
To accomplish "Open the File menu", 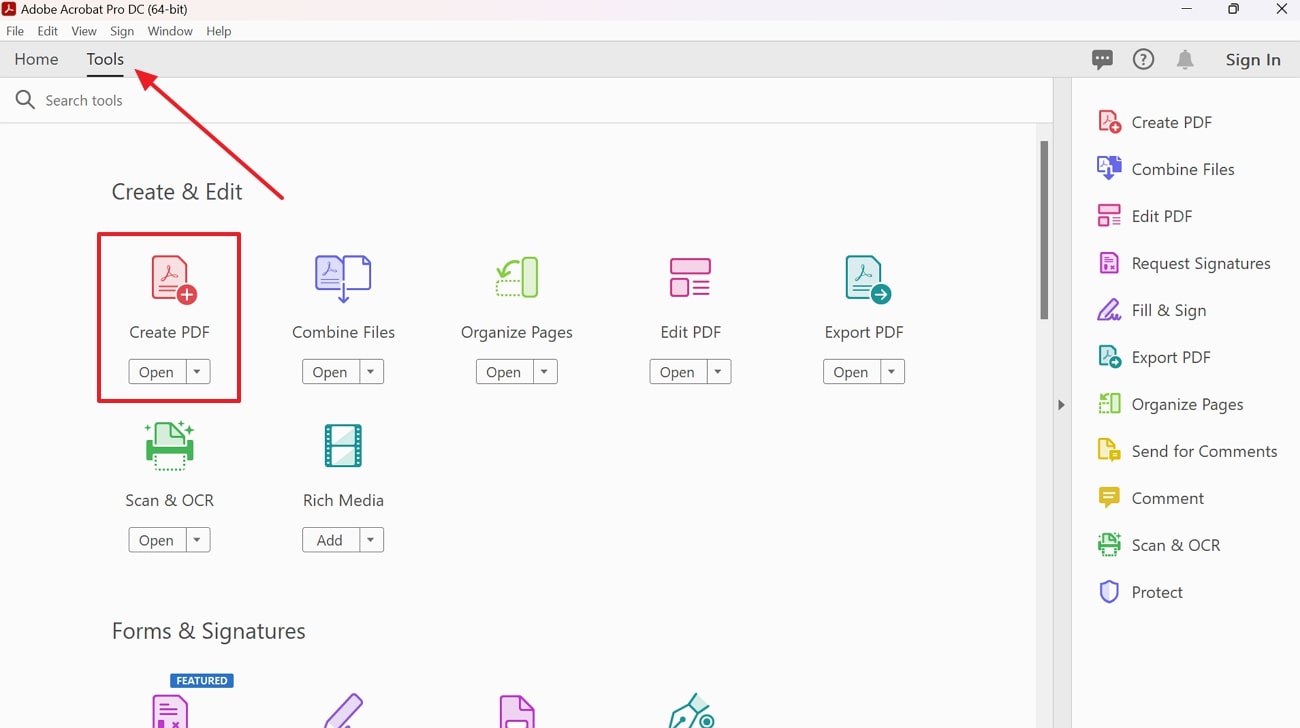I will [x=15, y=31].
